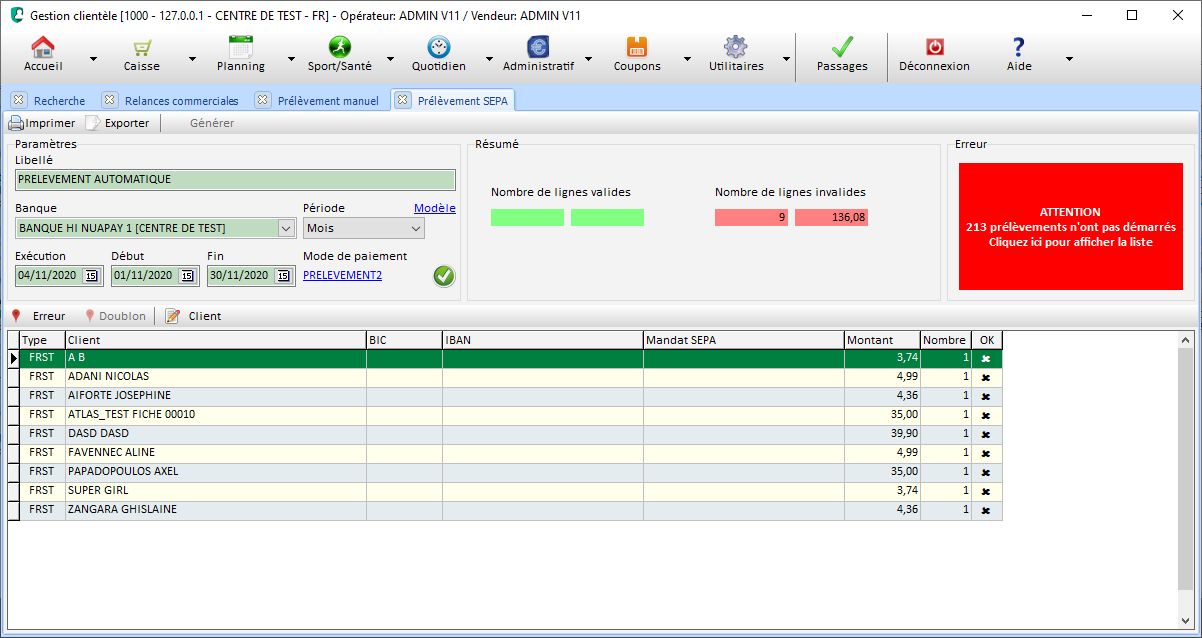The width and height of the screenshot is (1202, 638).
Task: Open the Planning calendar icon
Action: (240, 47)
